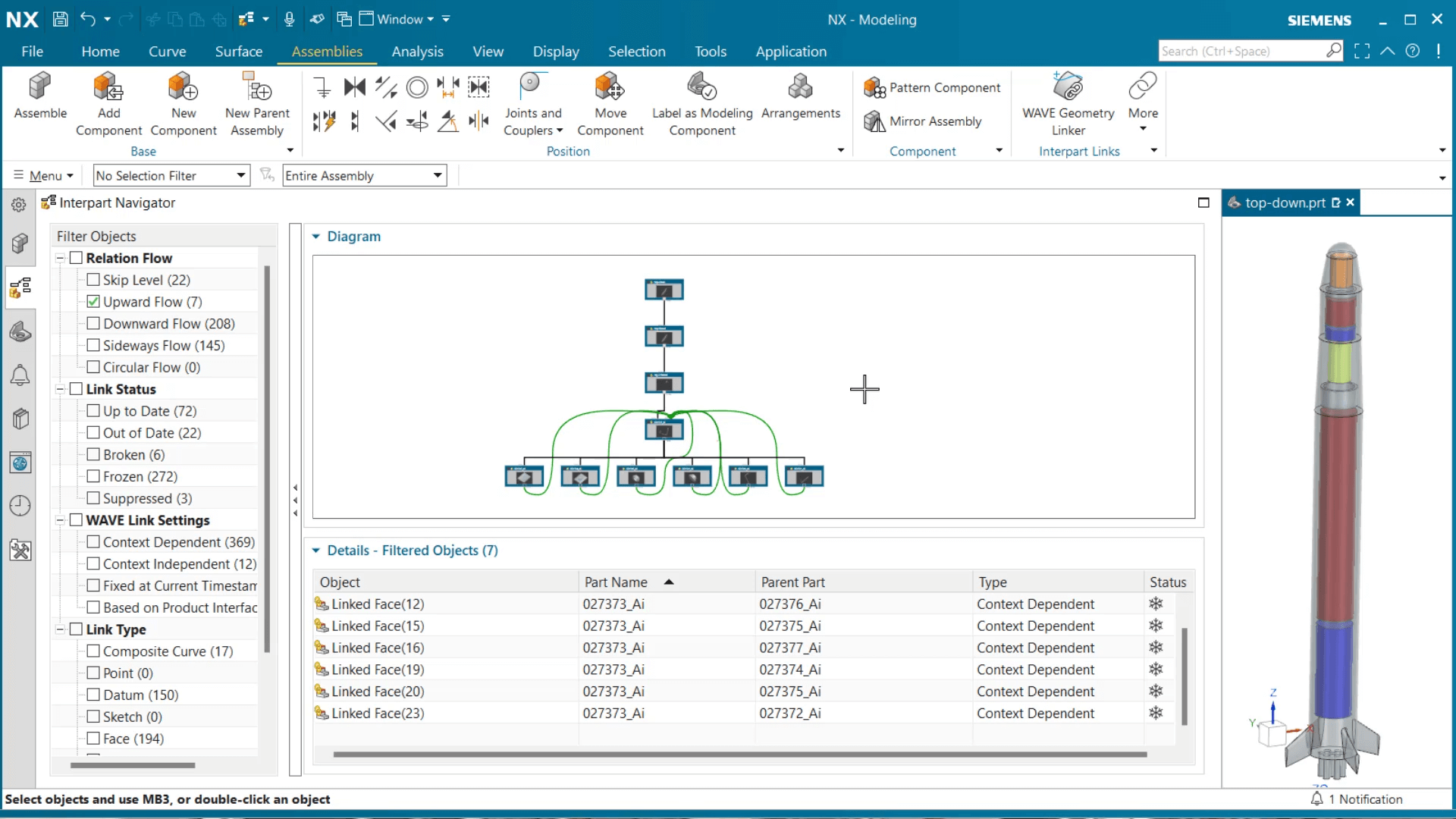Click the navigator settings gear icon
The height and width of the screenshot is (819, 1456).
pos(19,204)
